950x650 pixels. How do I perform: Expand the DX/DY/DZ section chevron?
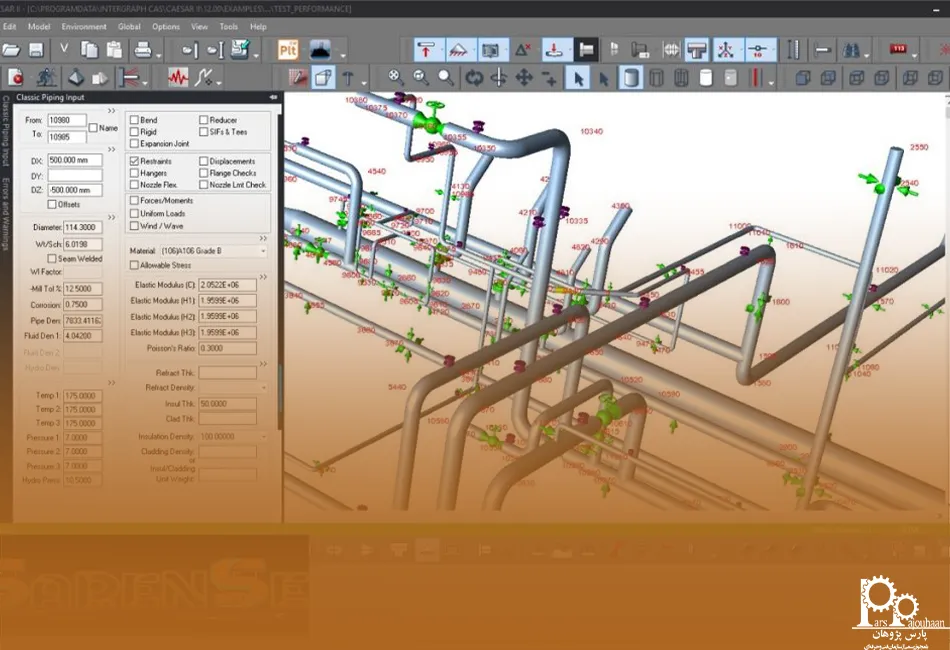click(x=111, y=150)
